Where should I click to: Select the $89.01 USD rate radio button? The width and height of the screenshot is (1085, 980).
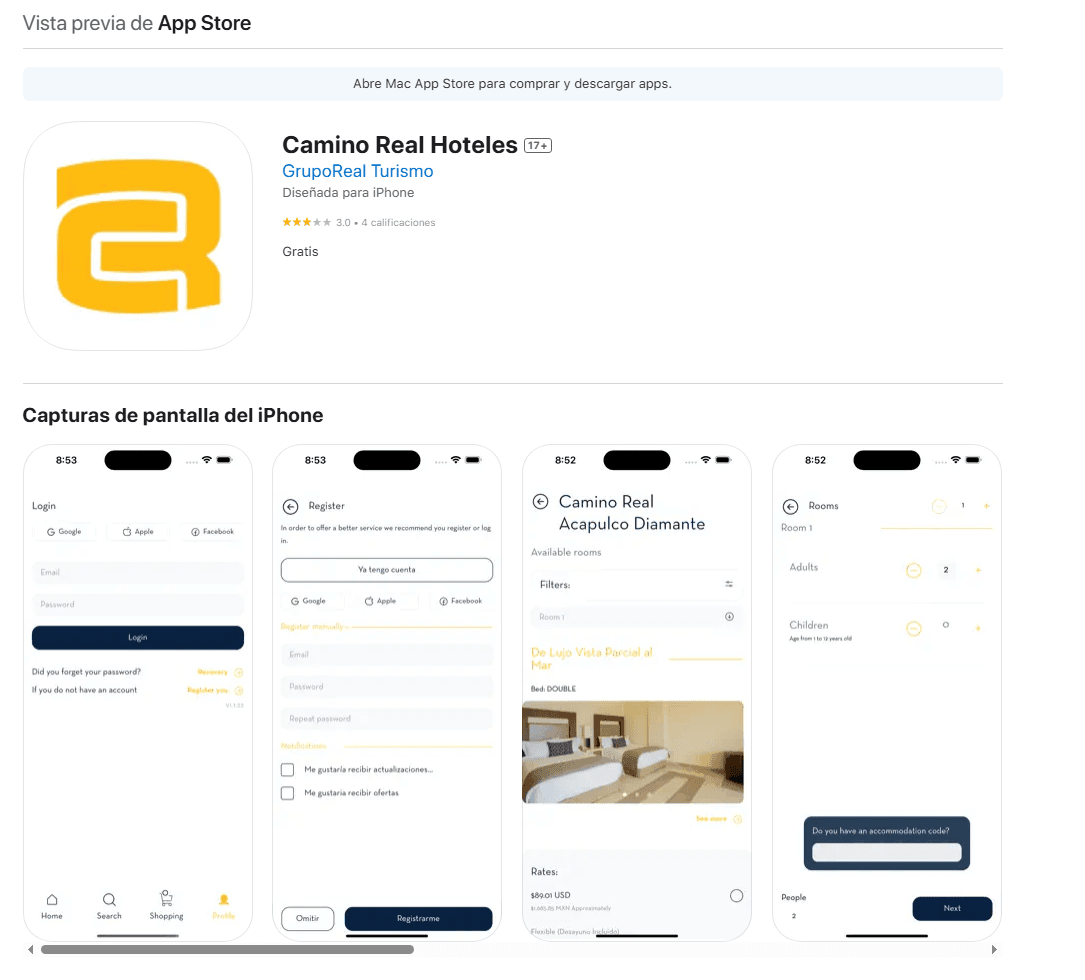[736, 896]
